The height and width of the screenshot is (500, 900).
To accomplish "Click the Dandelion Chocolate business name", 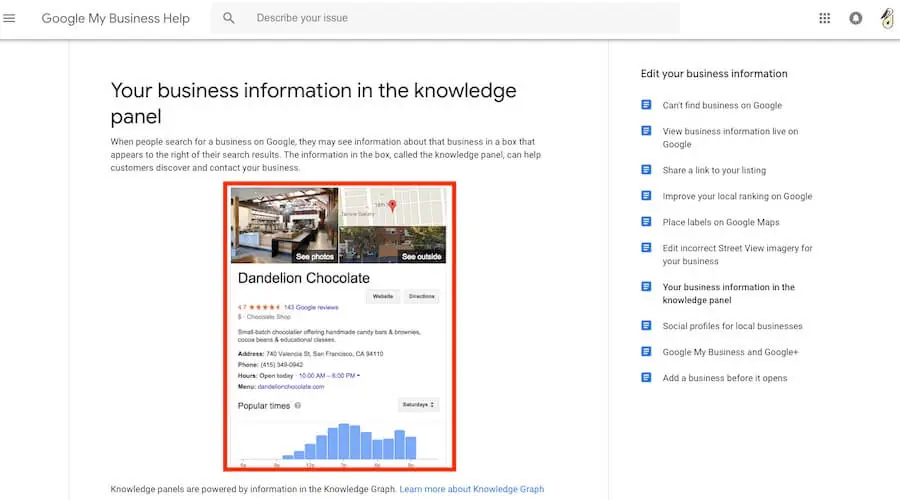I will tap(304, 278).
